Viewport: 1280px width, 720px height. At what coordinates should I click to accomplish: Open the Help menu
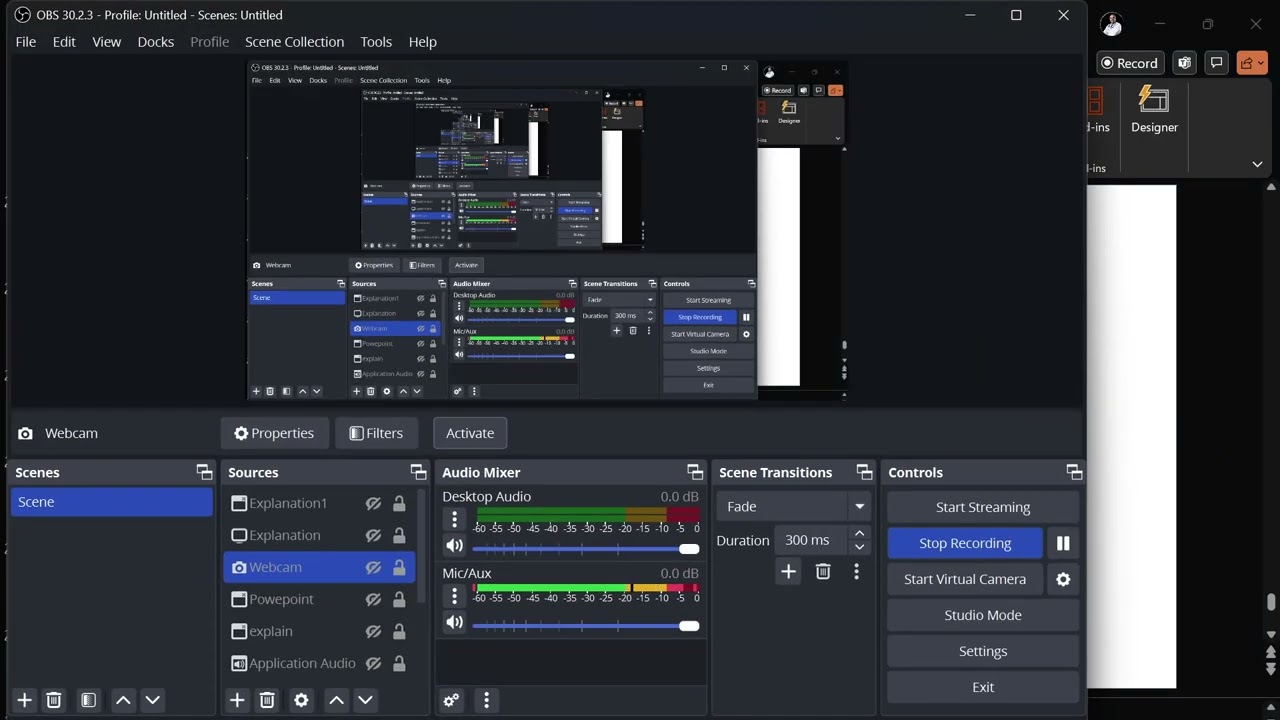(423, 42)
